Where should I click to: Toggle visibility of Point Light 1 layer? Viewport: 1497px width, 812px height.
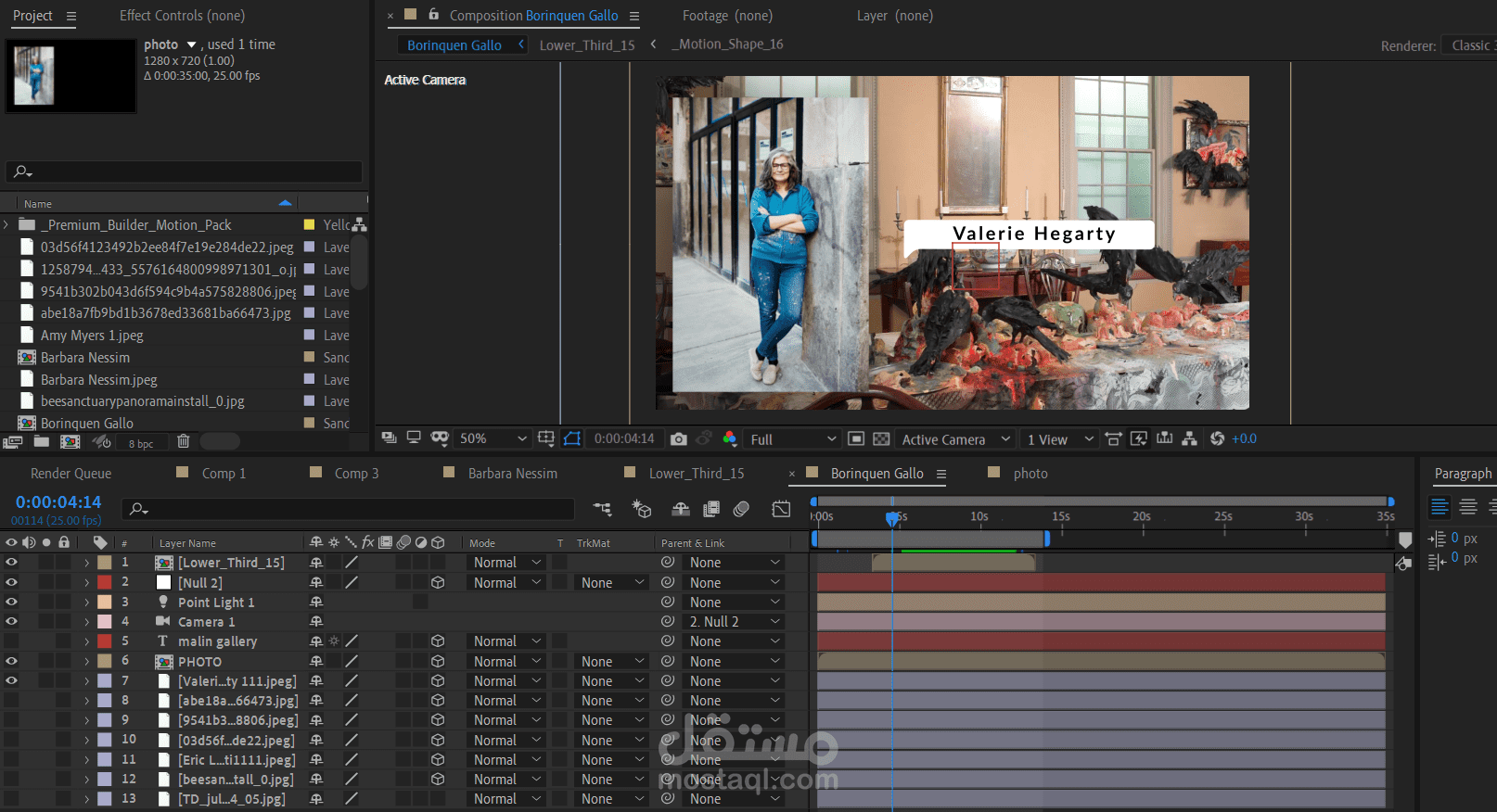pos(12,602)
